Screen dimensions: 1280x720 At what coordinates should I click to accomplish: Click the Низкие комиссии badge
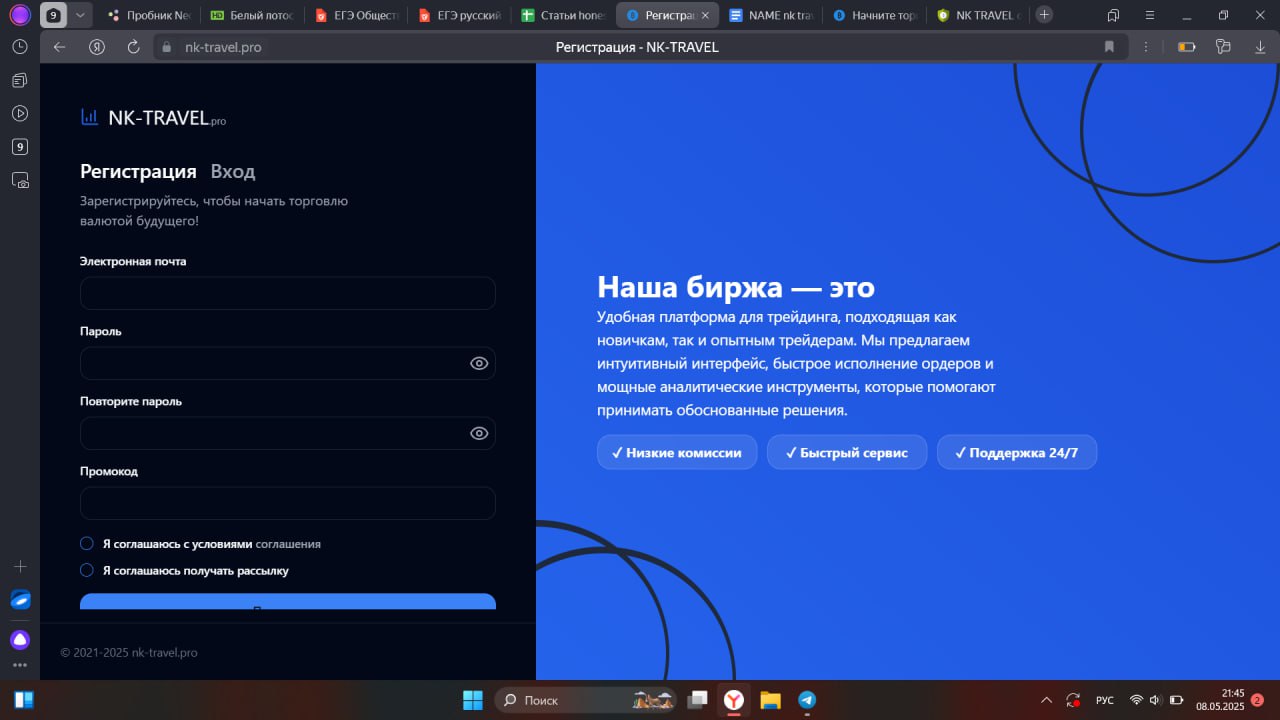click(677, 452)
